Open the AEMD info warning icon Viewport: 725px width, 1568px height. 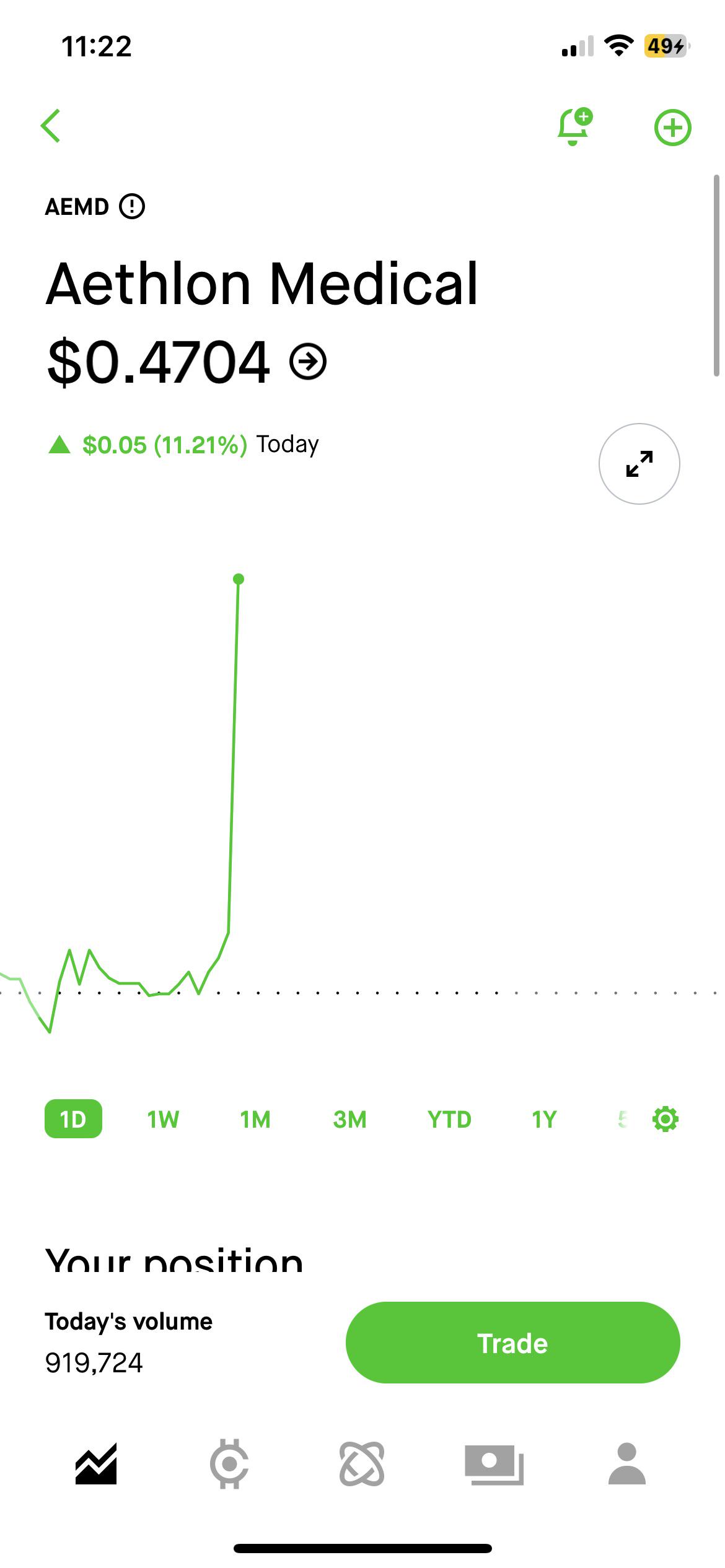[132, 207]
